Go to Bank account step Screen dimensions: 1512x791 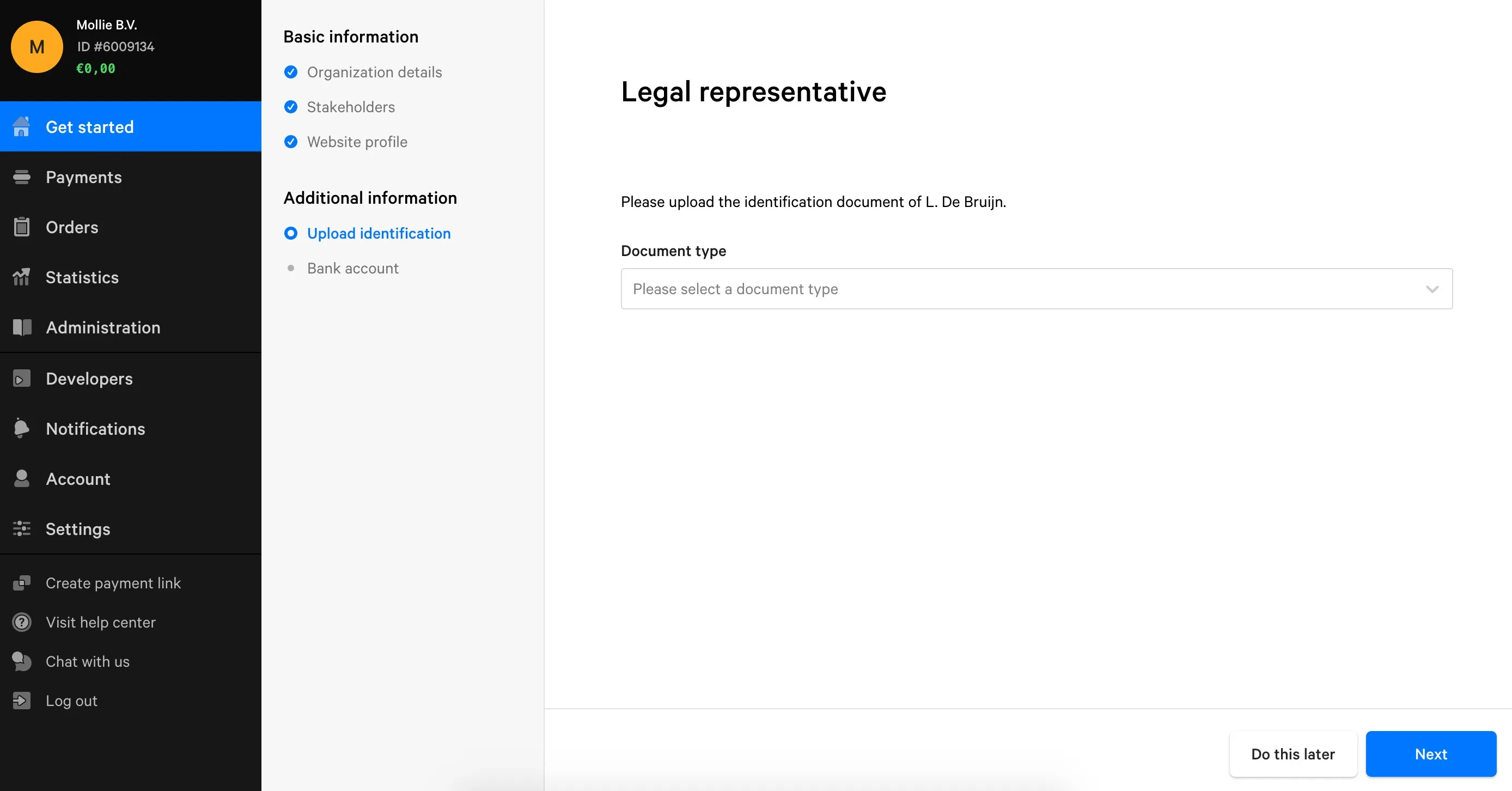click(x=353, y=268)
